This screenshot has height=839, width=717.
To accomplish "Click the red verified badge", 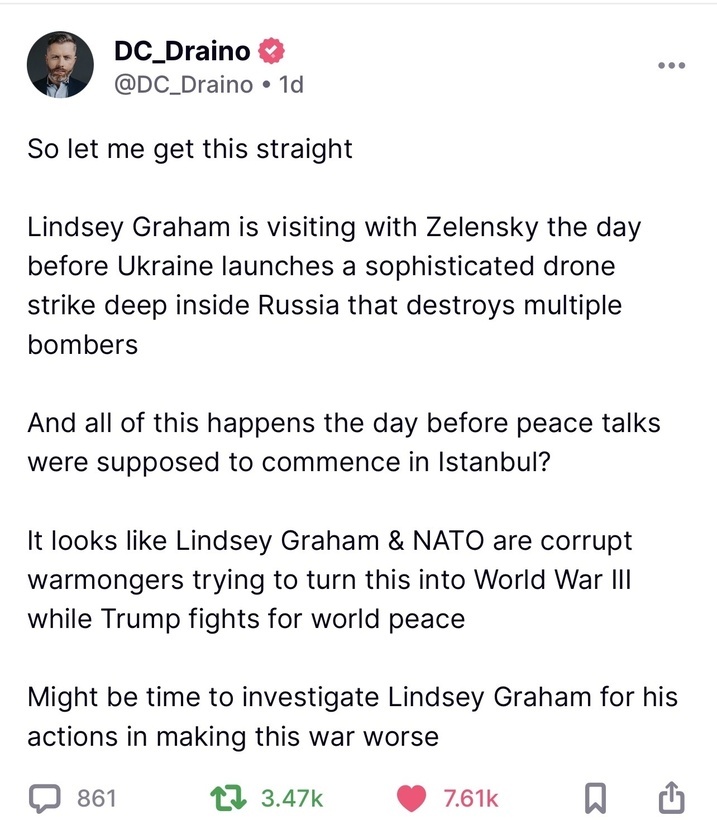I will (271, 51).
